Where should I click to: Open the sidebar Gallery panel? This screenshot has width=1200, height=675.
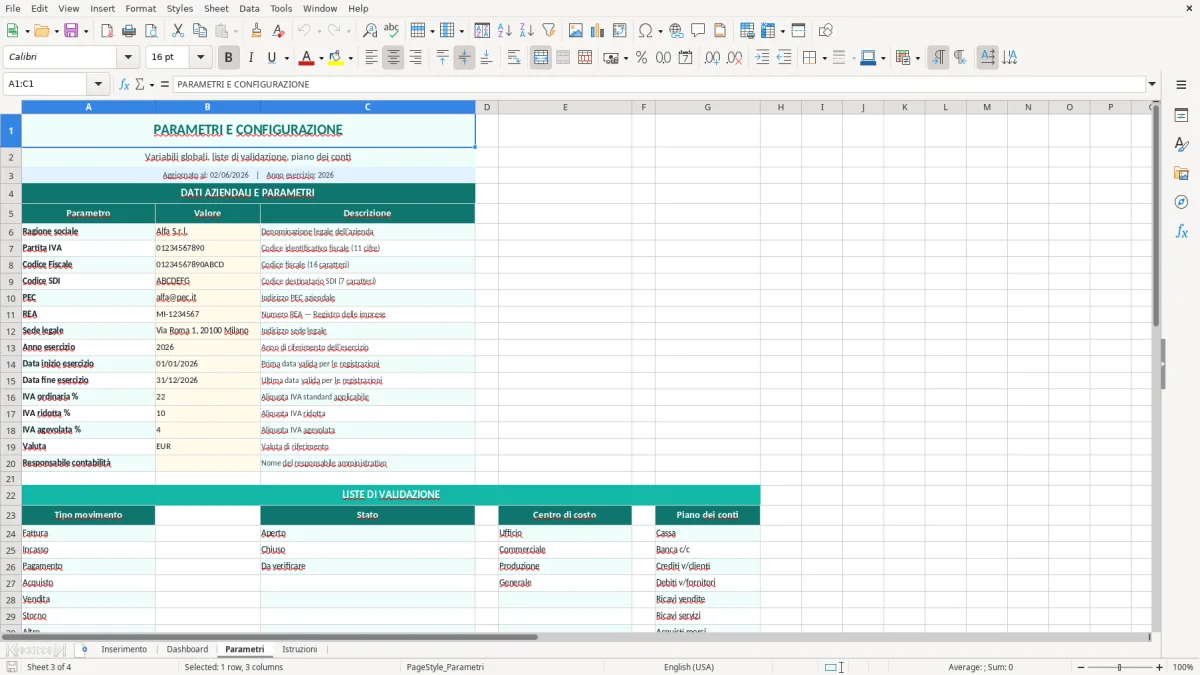[1181, 174]
